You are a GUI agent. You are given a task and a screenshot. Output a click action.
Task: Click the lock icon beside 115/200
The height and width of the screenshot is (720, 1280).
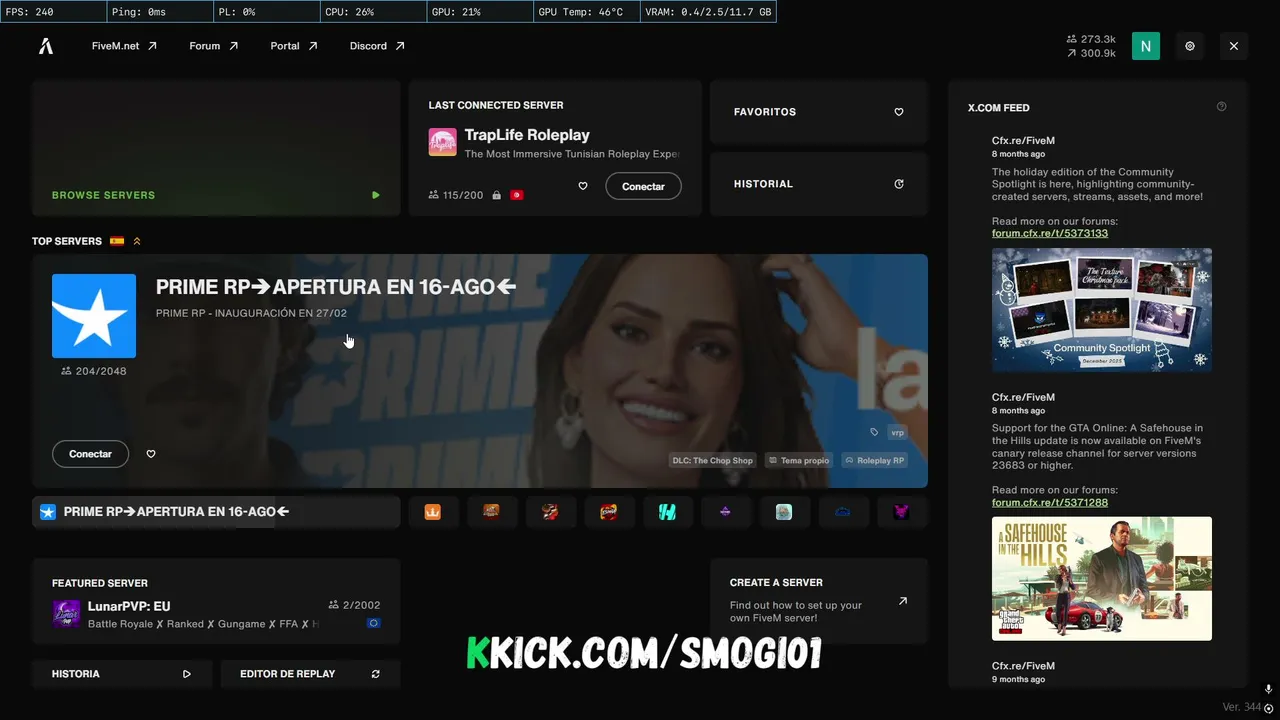[x=496, y=195]
